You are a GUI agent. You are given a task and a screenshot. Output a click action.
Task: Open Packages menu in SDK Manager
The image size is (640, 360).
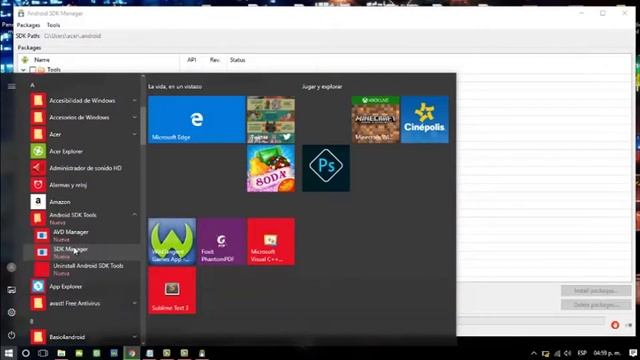(x=29, y=25)
